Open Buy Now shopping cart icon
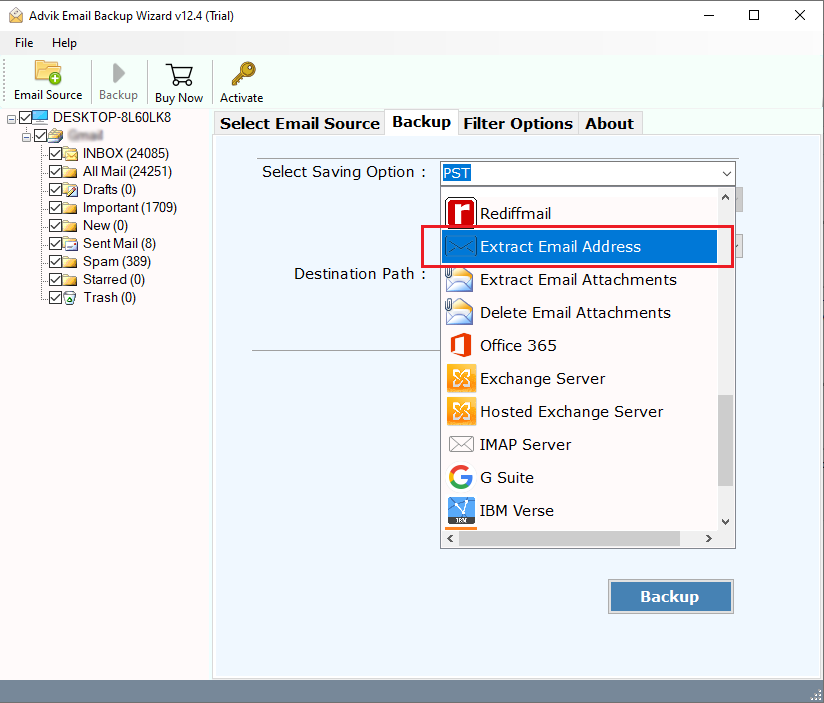 (179, 75)
